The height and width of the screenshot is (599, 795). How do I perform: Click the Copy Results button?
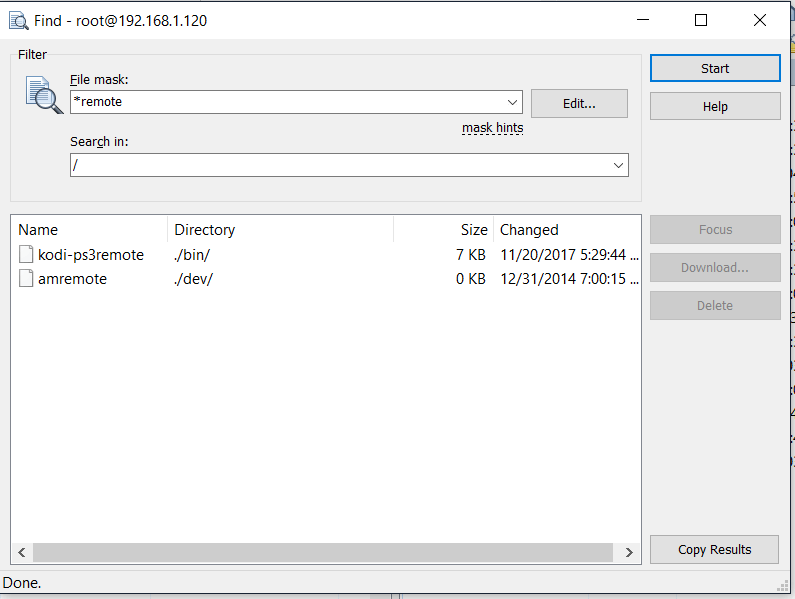[714, 549]
